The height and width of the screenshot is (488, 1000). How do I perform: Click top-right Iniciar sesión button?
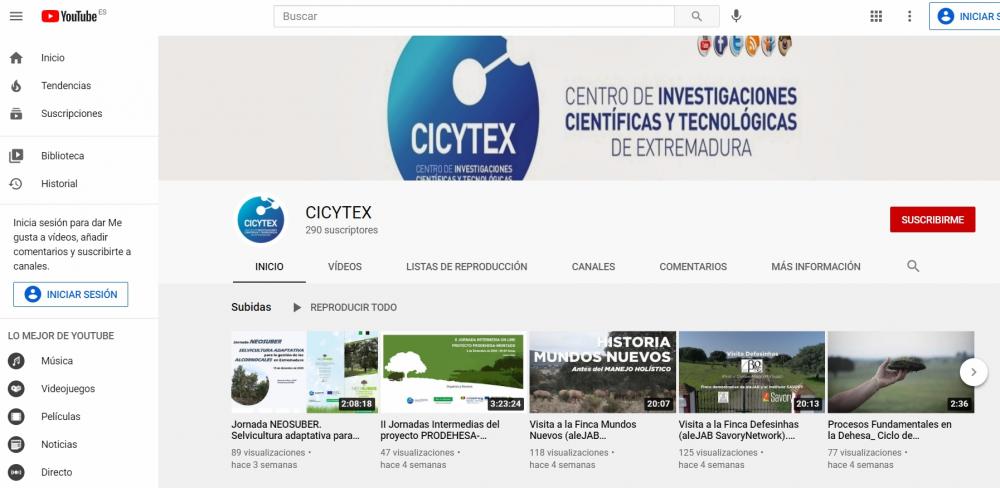pos(964,17)
